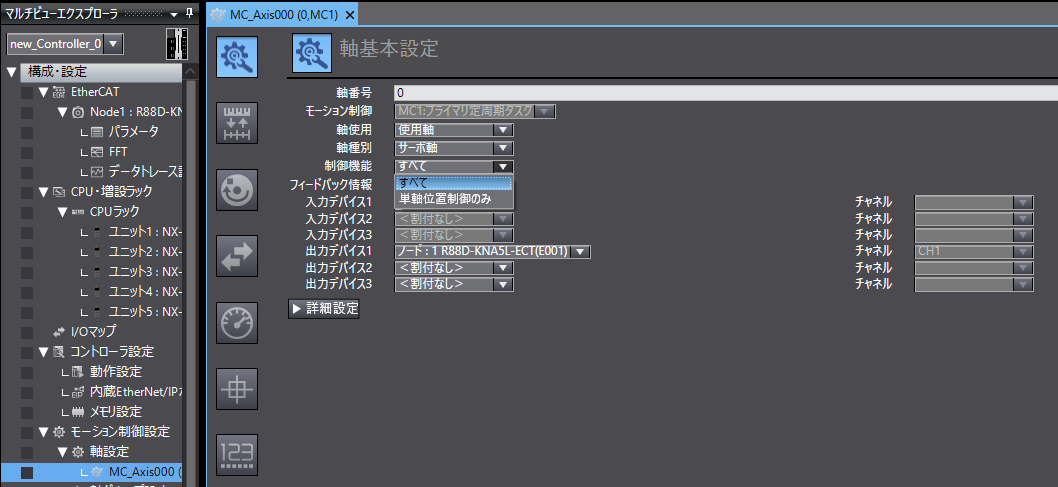Open the homing settings crosshair icon
Screen dimensions: 1058x487
click(236, 389)
